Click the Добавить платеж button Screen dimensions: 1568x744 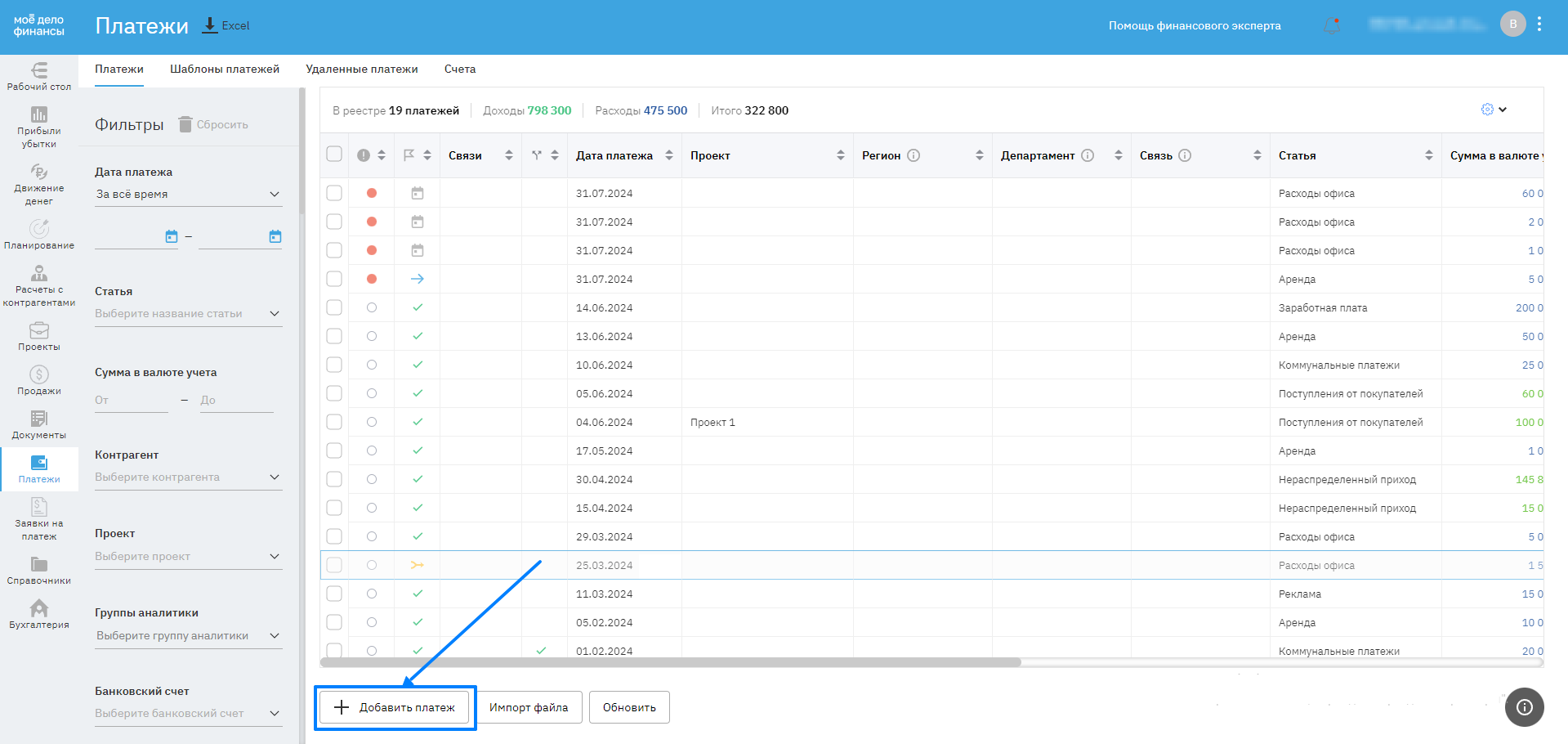pos(395,707)
